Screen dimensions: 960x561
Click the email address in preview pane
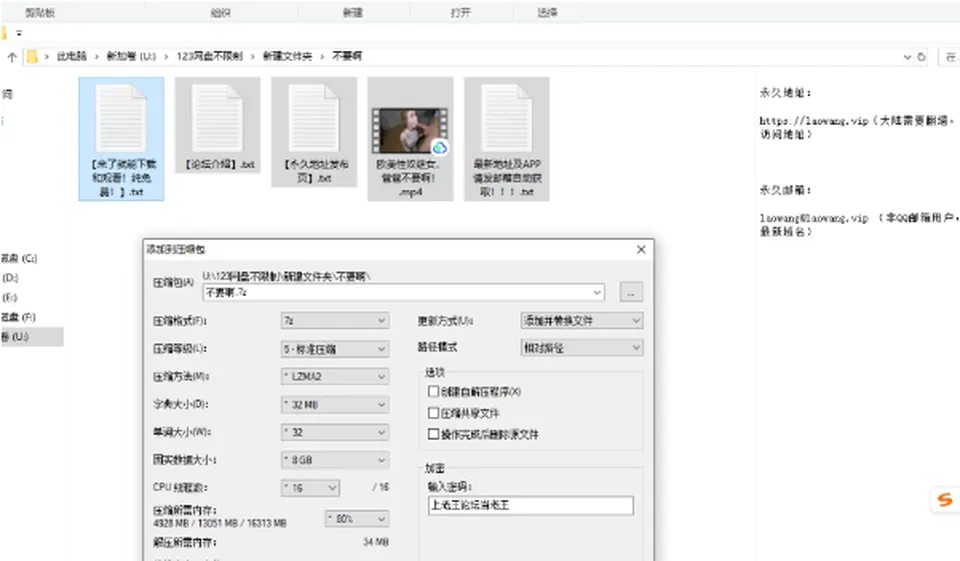814,218
